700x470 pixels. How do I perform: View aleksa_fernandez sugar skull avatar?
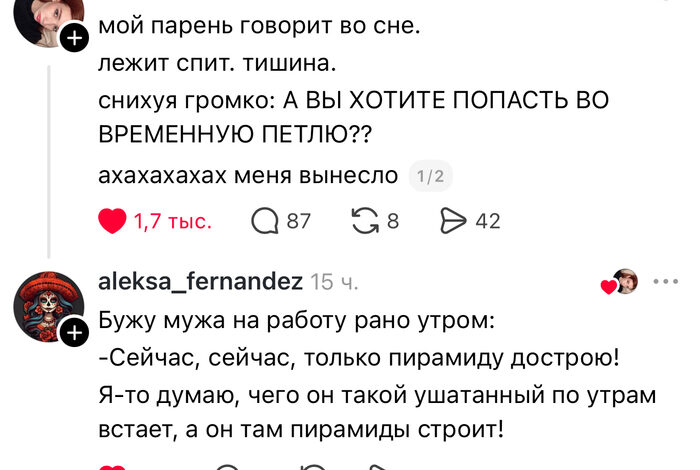coord(48,306)
